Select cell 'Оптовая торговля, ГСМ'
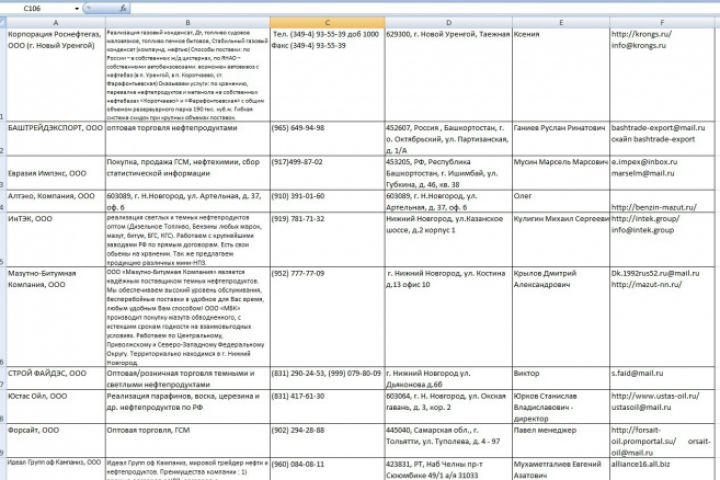 coord(188,440)
